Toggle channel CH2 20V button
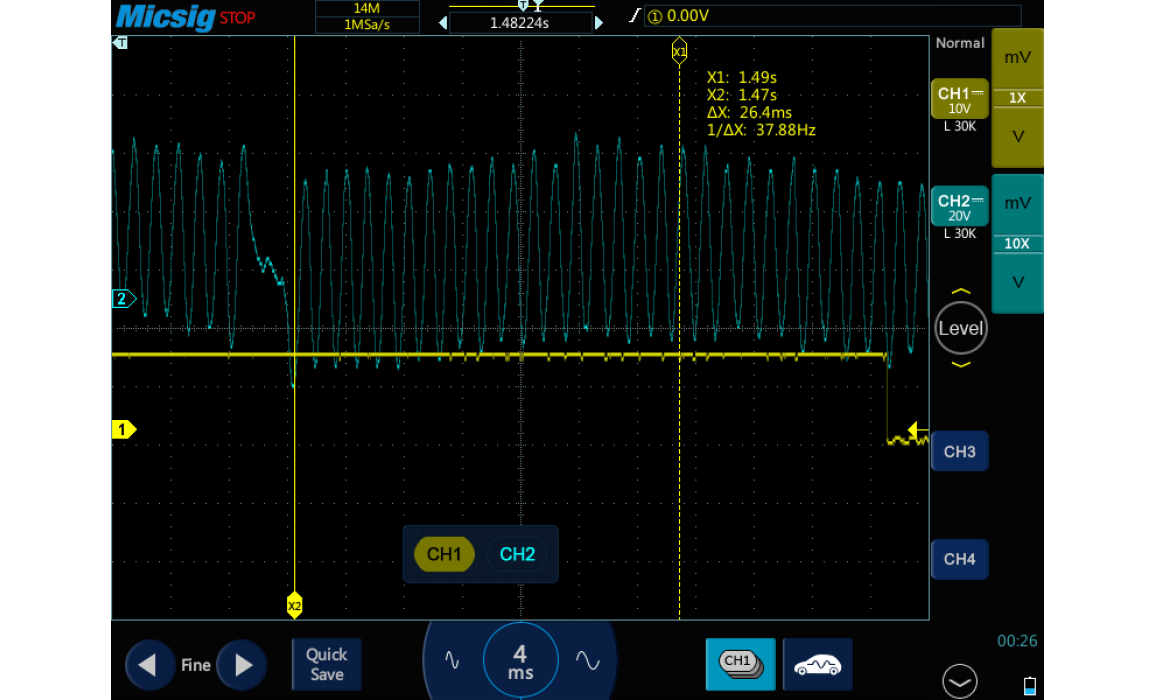 [960, 207]
